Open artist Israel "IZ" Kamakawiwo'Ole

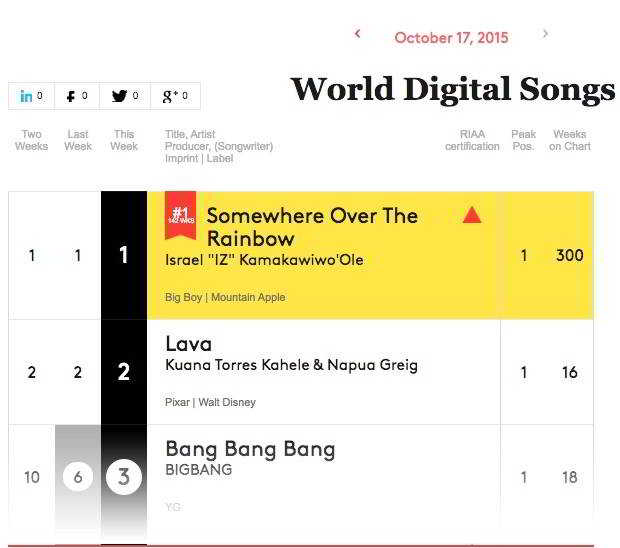[x=264, y=260]
